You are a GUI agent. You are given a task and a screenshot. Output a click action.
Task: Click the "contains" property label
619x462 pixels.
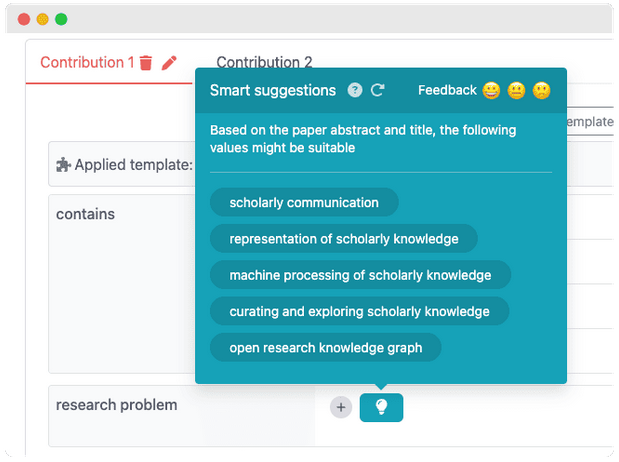(x=85, y=214)
